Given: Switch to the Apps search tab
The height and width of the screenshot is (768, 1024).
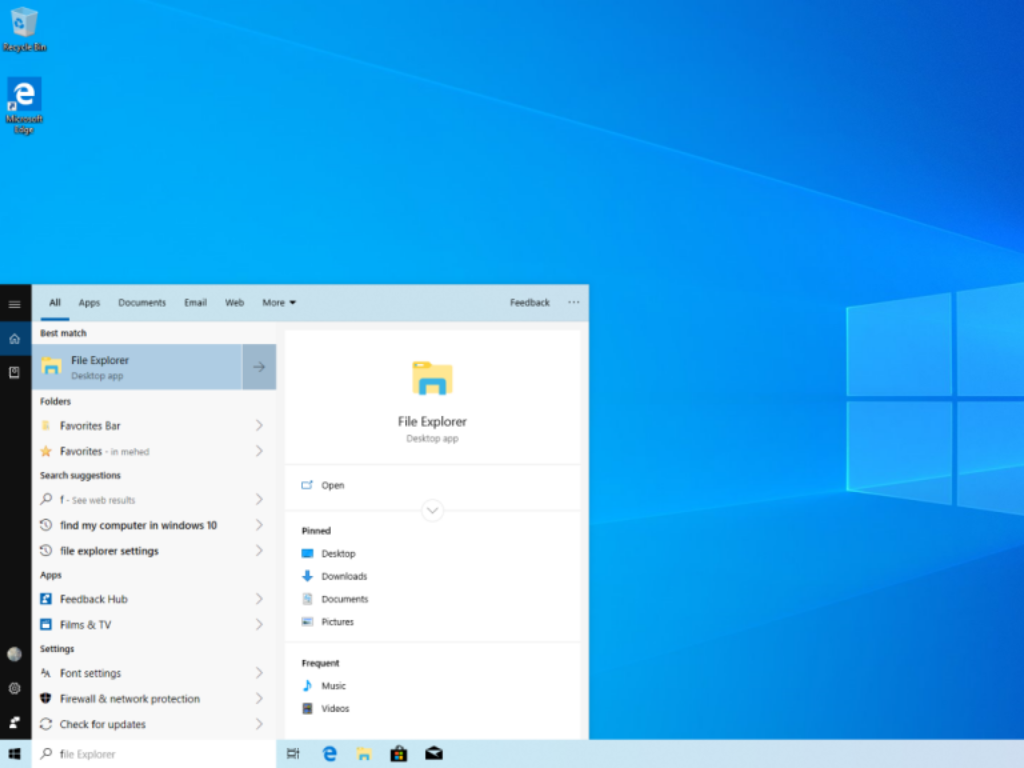Looking at the screenshot, I should 89,303.
